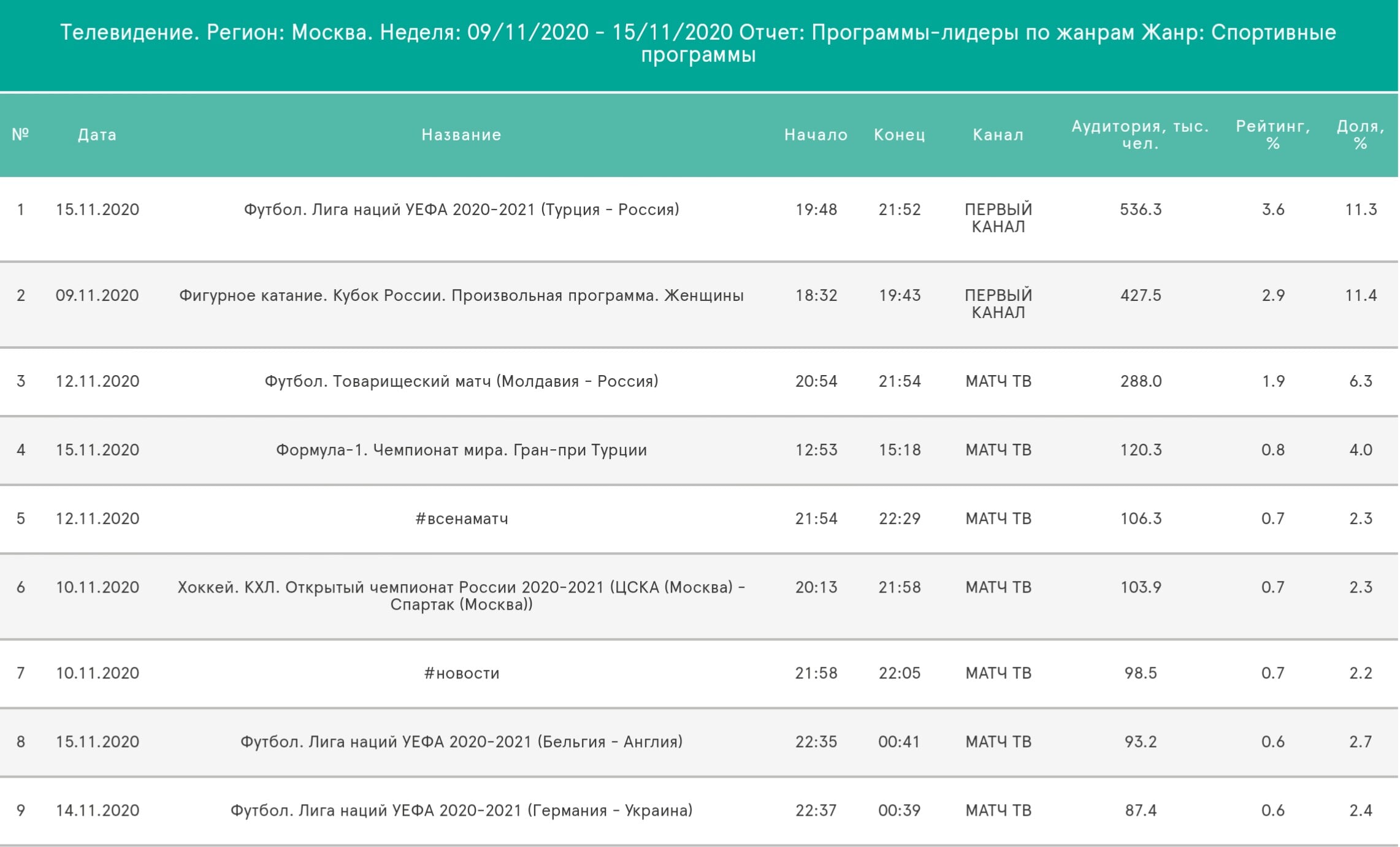Click end time 19:43

(x=900, y=295)
